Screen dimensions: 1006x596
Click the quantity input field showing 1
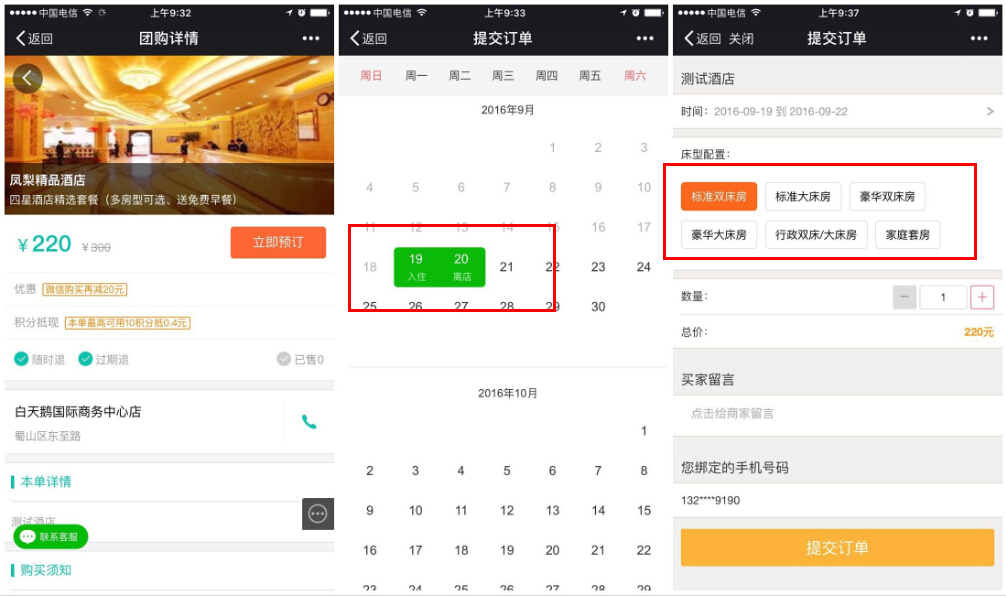(943, 297)
